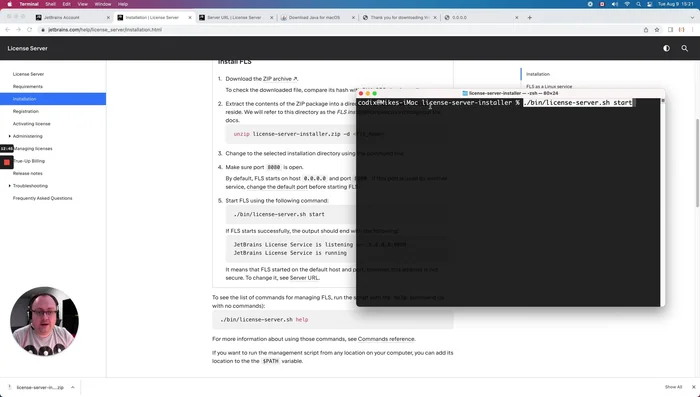Close the Download Java for macOS tab

[x=353, y=17]
